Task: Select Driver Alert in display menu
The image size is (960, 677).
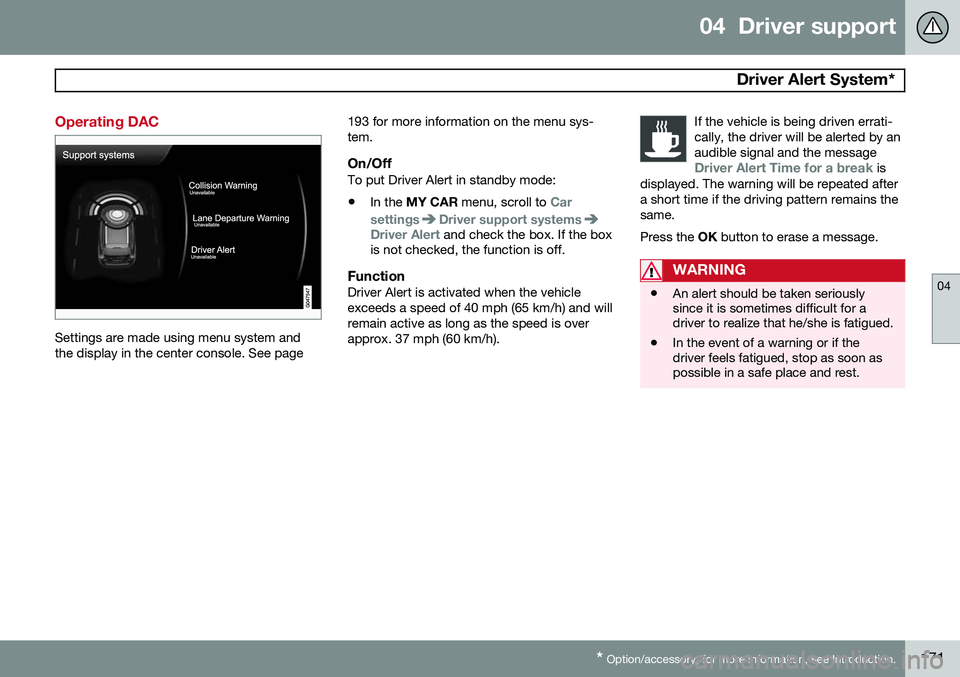Action: pyautogui.click(x=212, y=250)
